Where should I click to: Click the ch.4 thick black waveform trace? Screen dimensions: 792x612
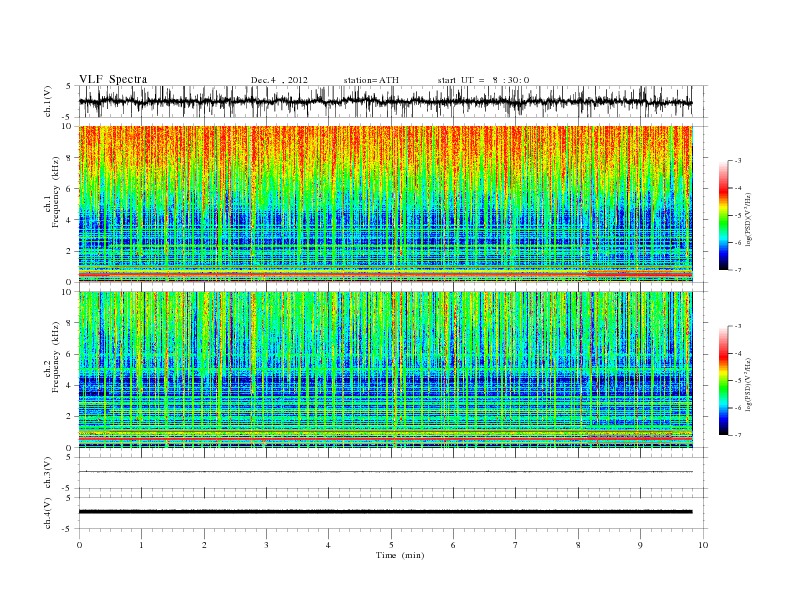pyautogui.click(x=386, y=512)
